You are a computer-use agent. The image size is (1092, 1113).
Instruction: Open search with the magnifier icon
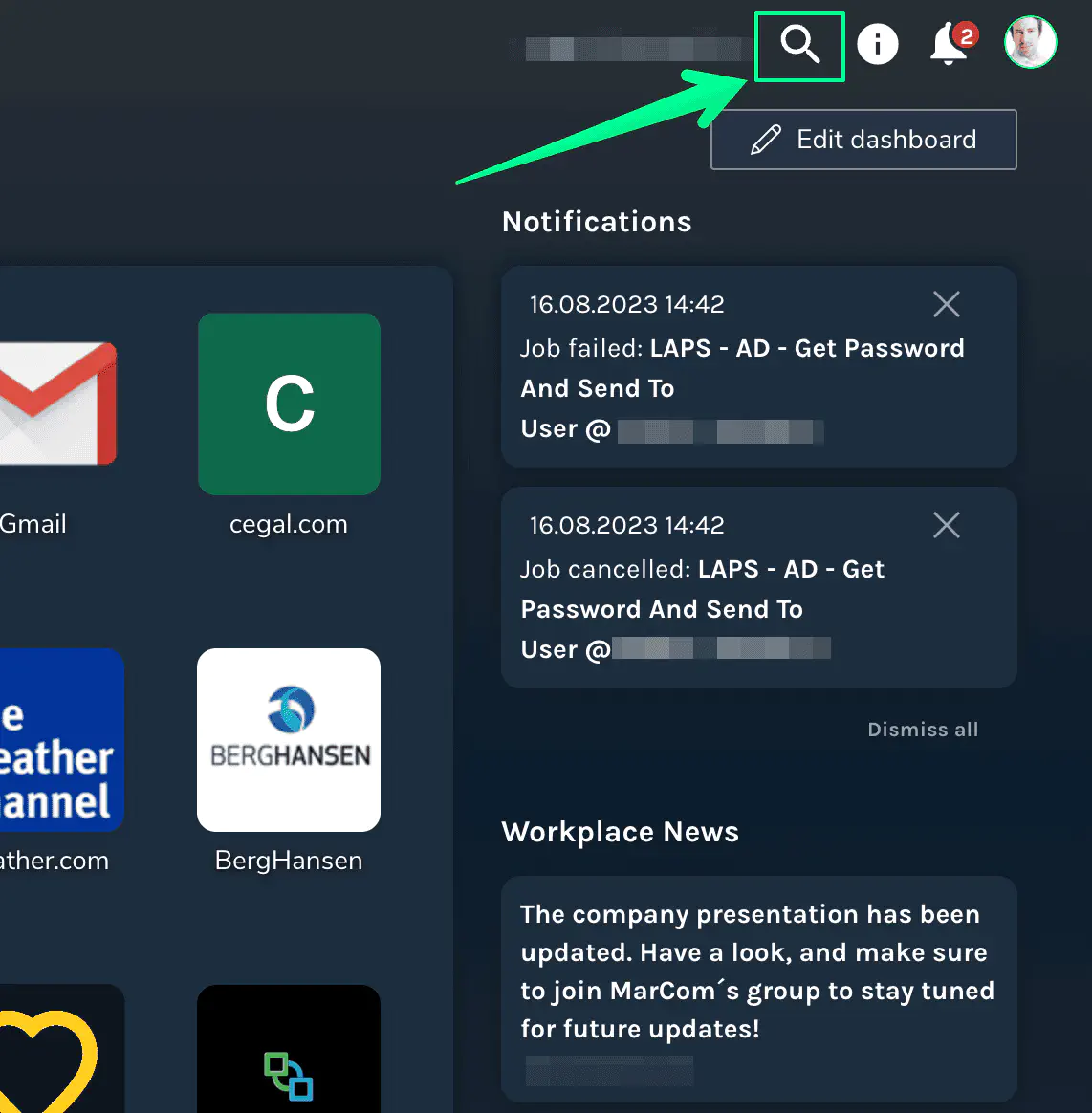799,45
